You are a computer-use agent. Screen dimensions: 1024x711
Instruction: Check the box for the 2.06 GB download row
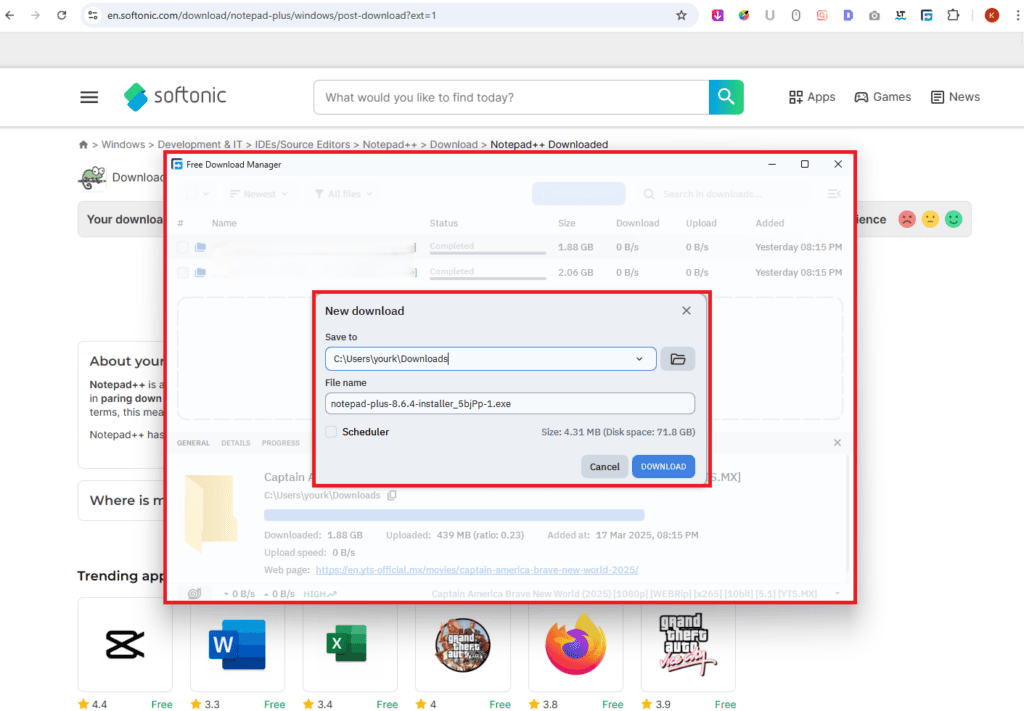click(x=183, y=272)
